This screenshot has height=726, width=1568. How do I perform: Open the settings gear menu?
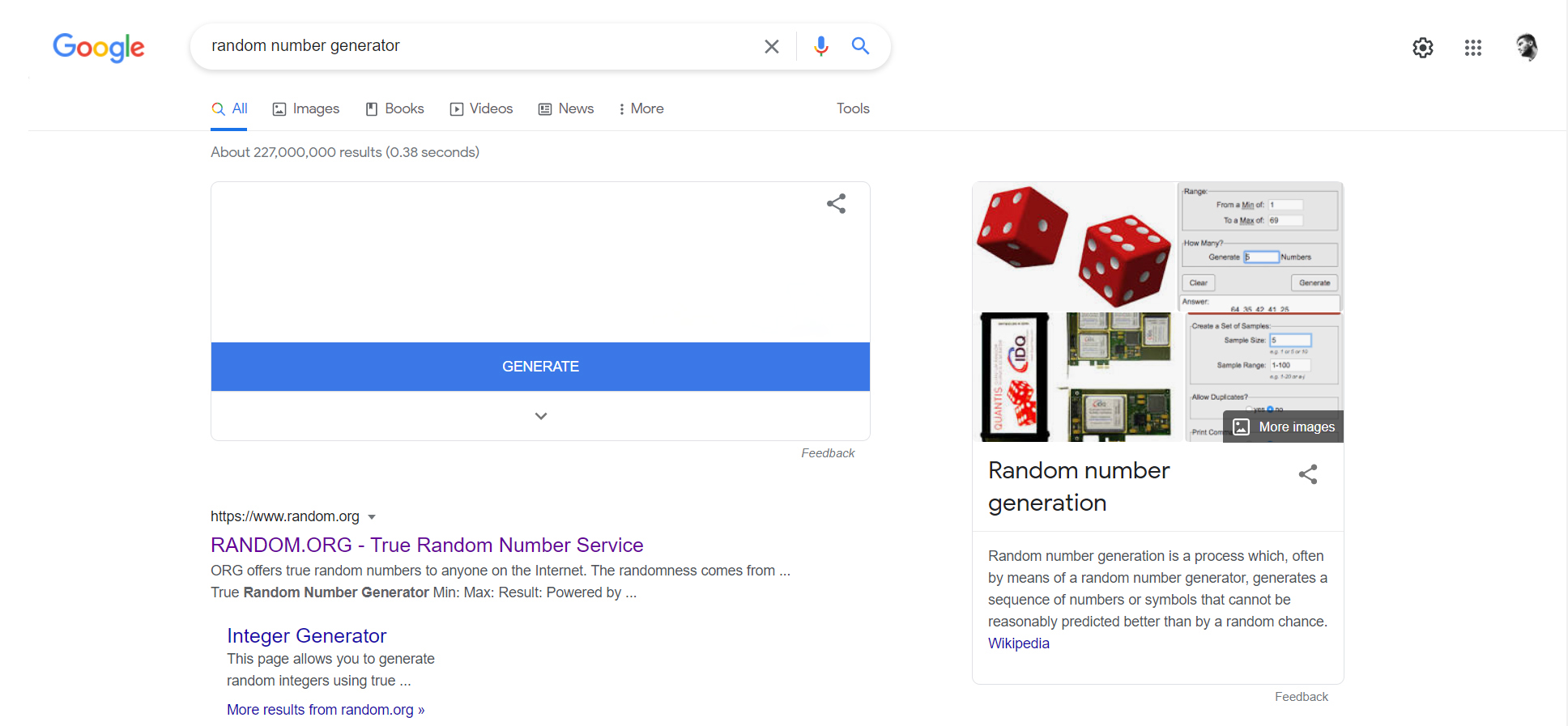1422,48
